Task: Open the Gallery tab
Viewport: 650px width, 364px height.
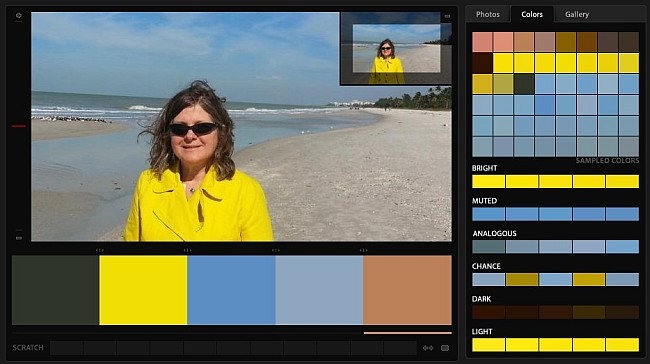Action: [x=577, y=15]
